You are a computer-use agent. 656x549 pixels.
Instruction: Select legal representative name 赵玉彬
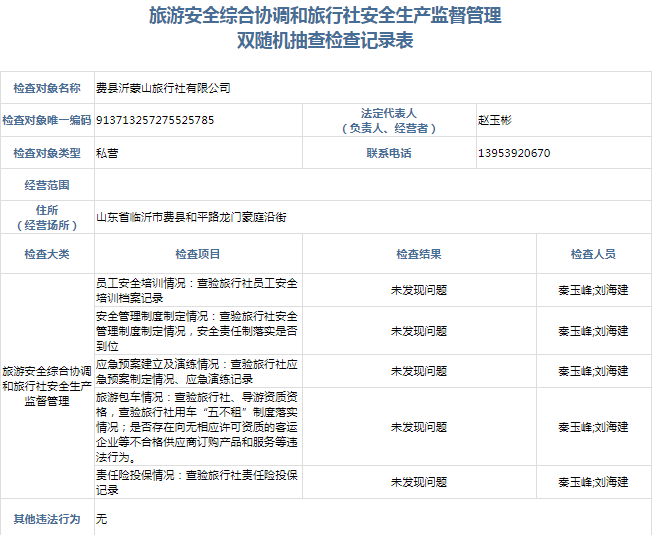tap(495, 121)
